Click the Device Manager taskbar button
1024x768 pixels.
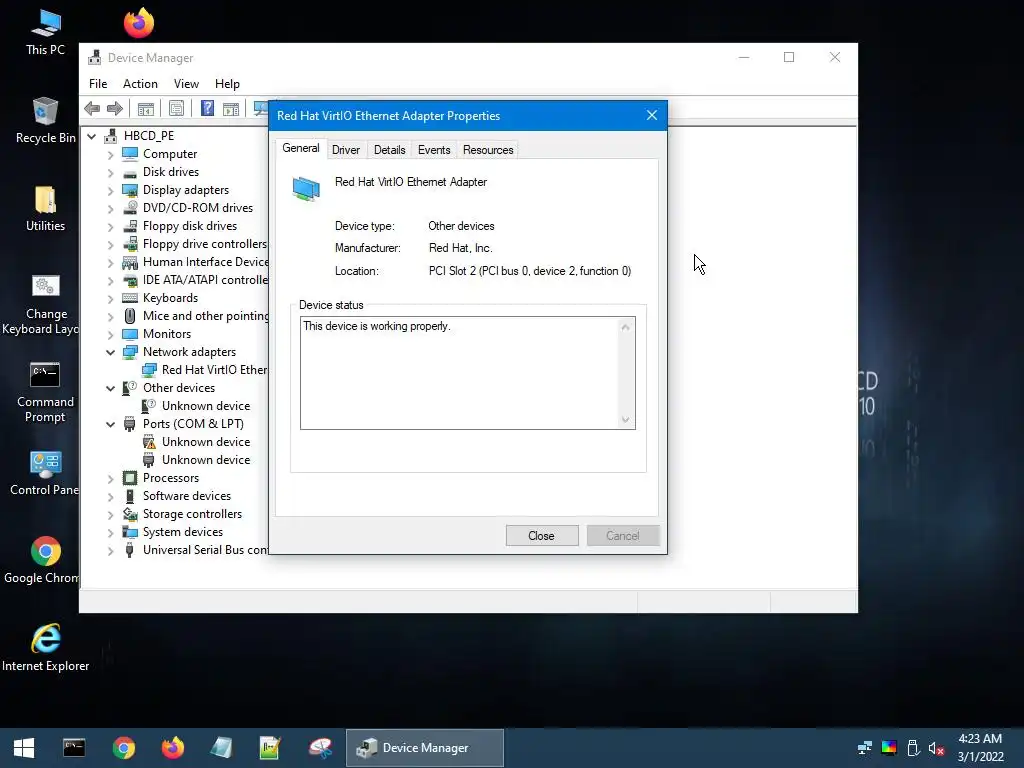click(x=424, y=748)
